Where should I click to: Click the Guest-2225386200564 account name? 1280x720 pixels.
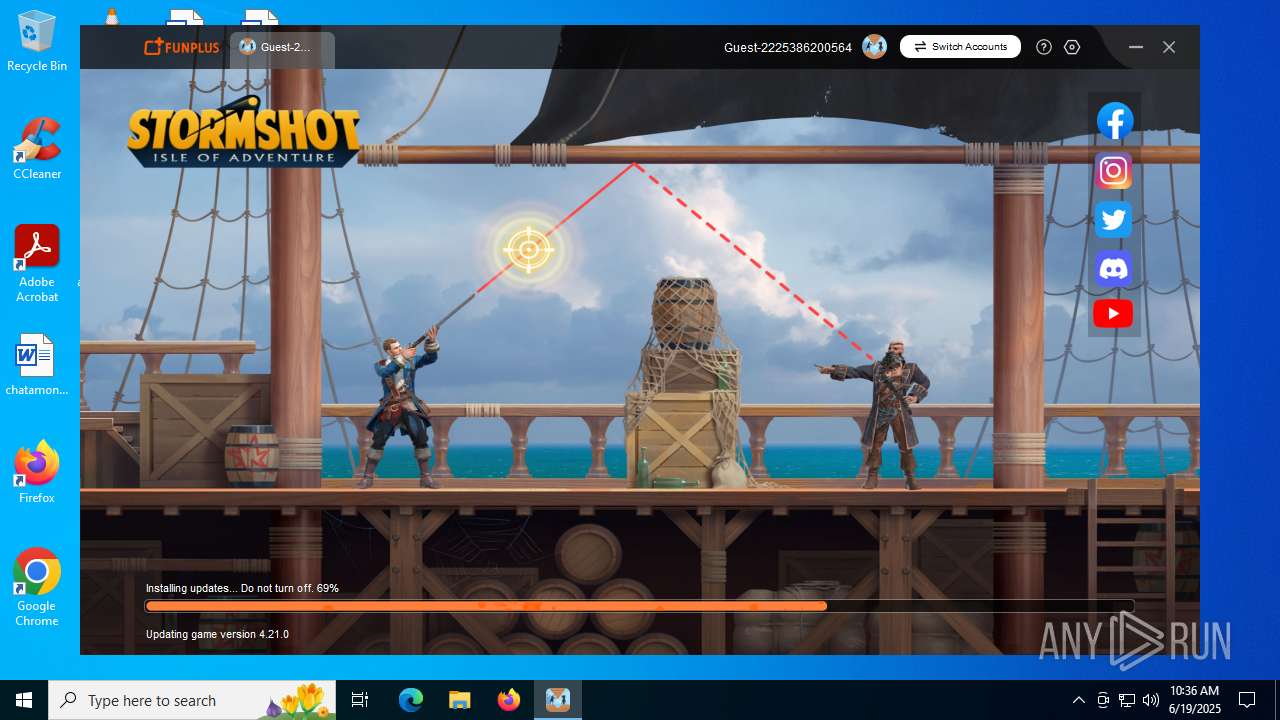point(788,47)
